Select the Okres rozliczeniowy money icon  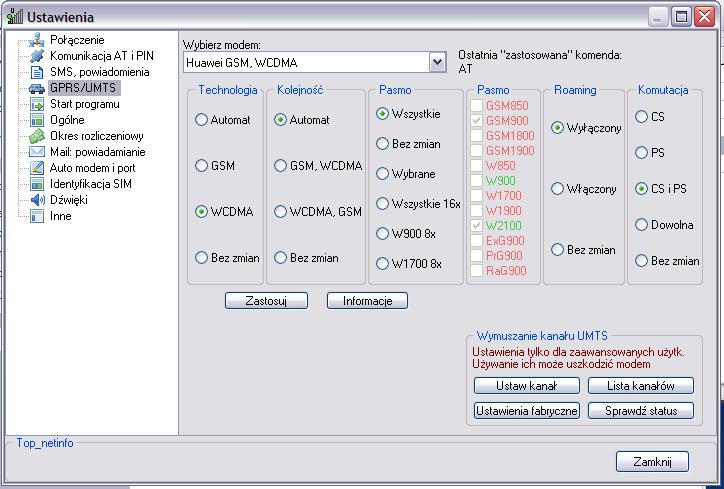coord(37,136)
